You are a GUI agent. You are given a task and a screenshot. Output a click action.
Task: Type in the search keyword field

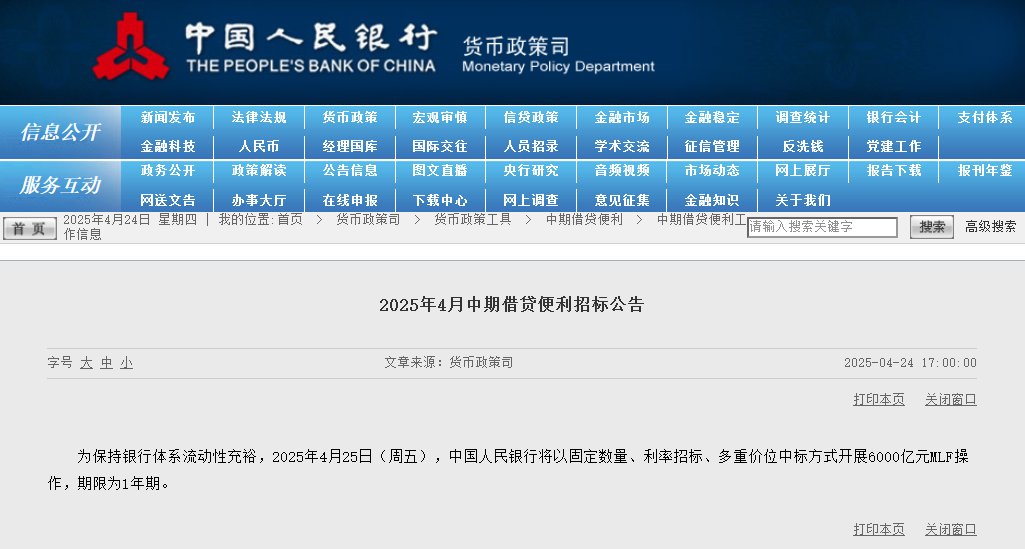822,227
